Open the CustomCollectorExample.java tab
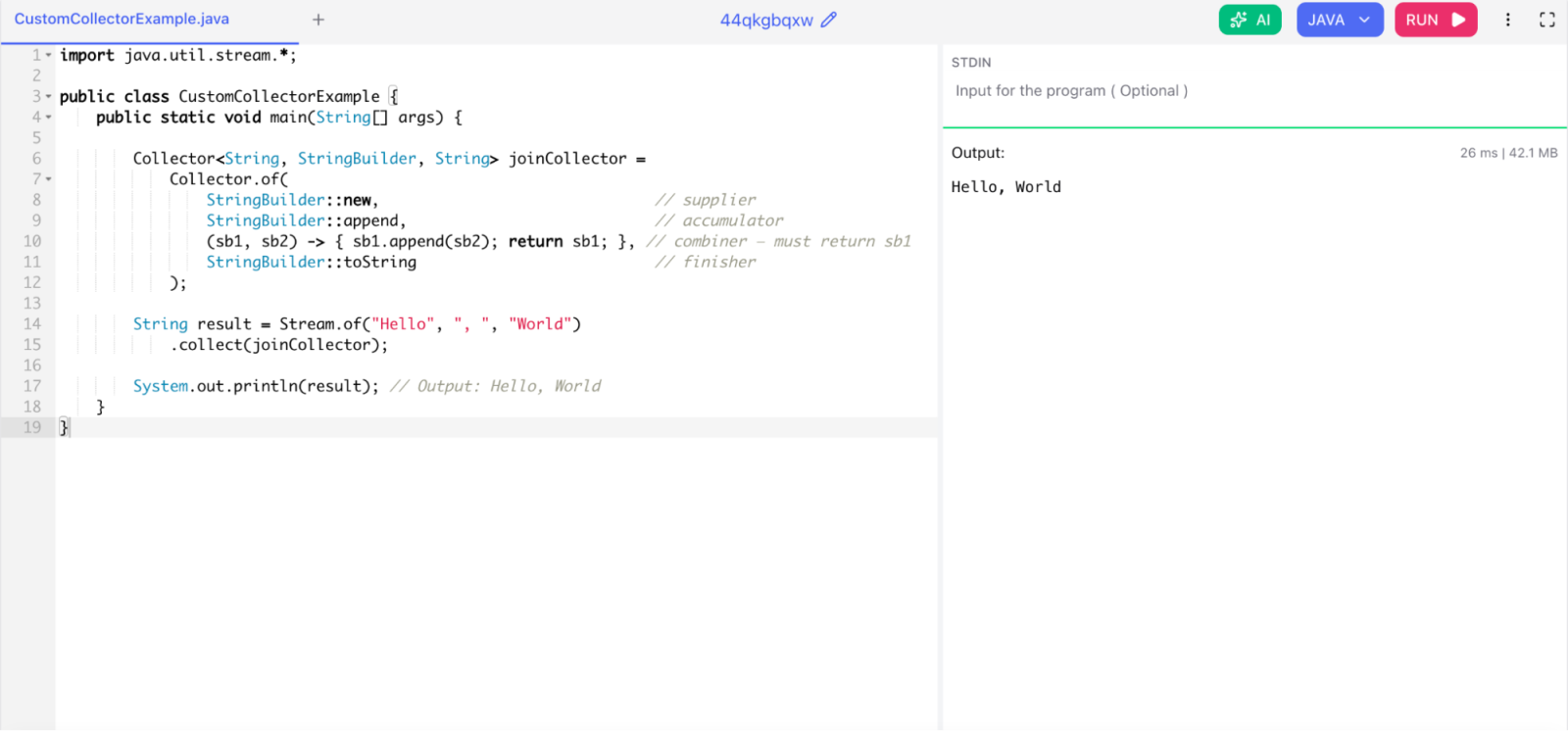Viewport: 1568px width, 731px height. (x=122, y=19)
